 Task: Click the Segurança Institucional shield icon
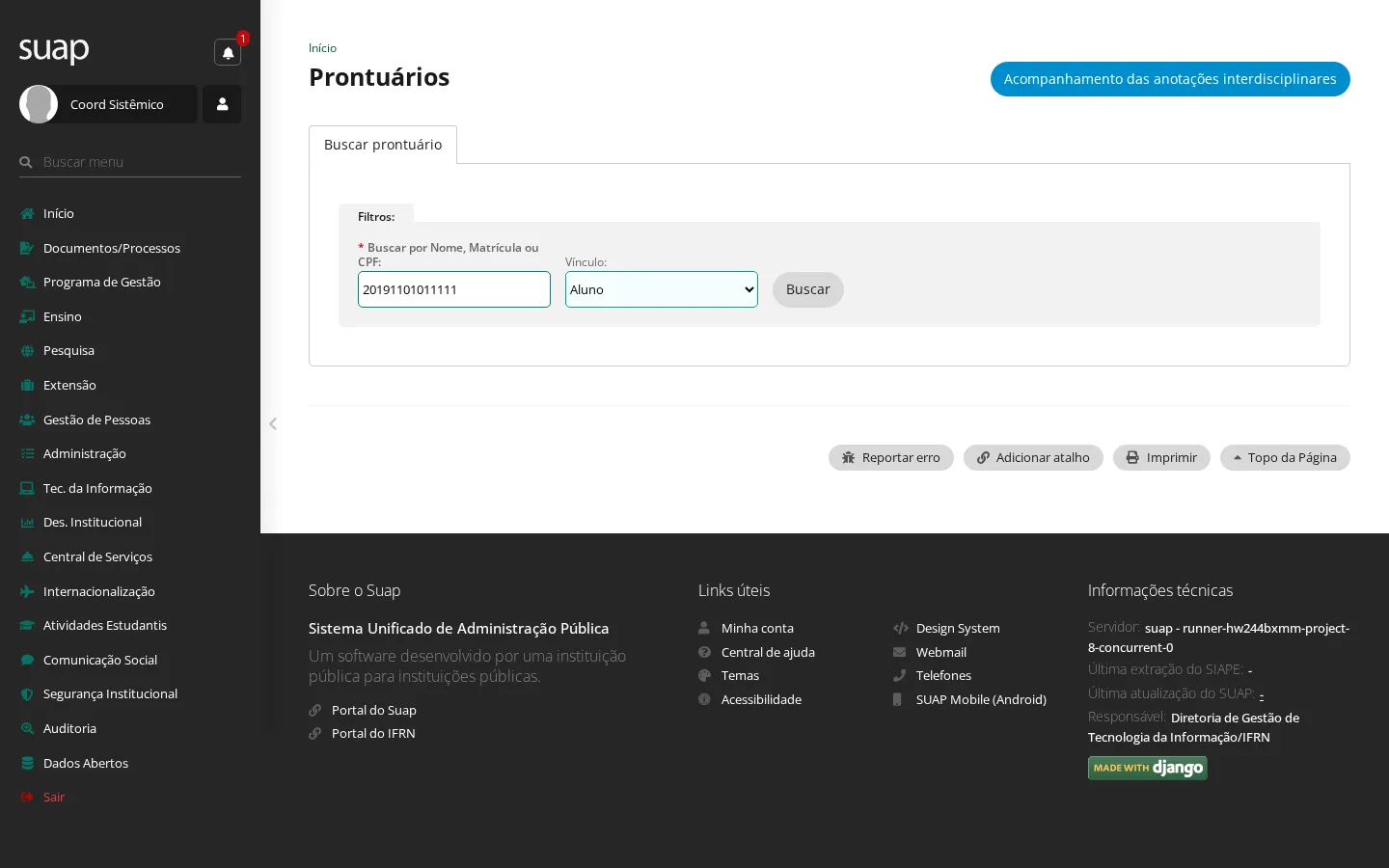[x=27, y=694]
